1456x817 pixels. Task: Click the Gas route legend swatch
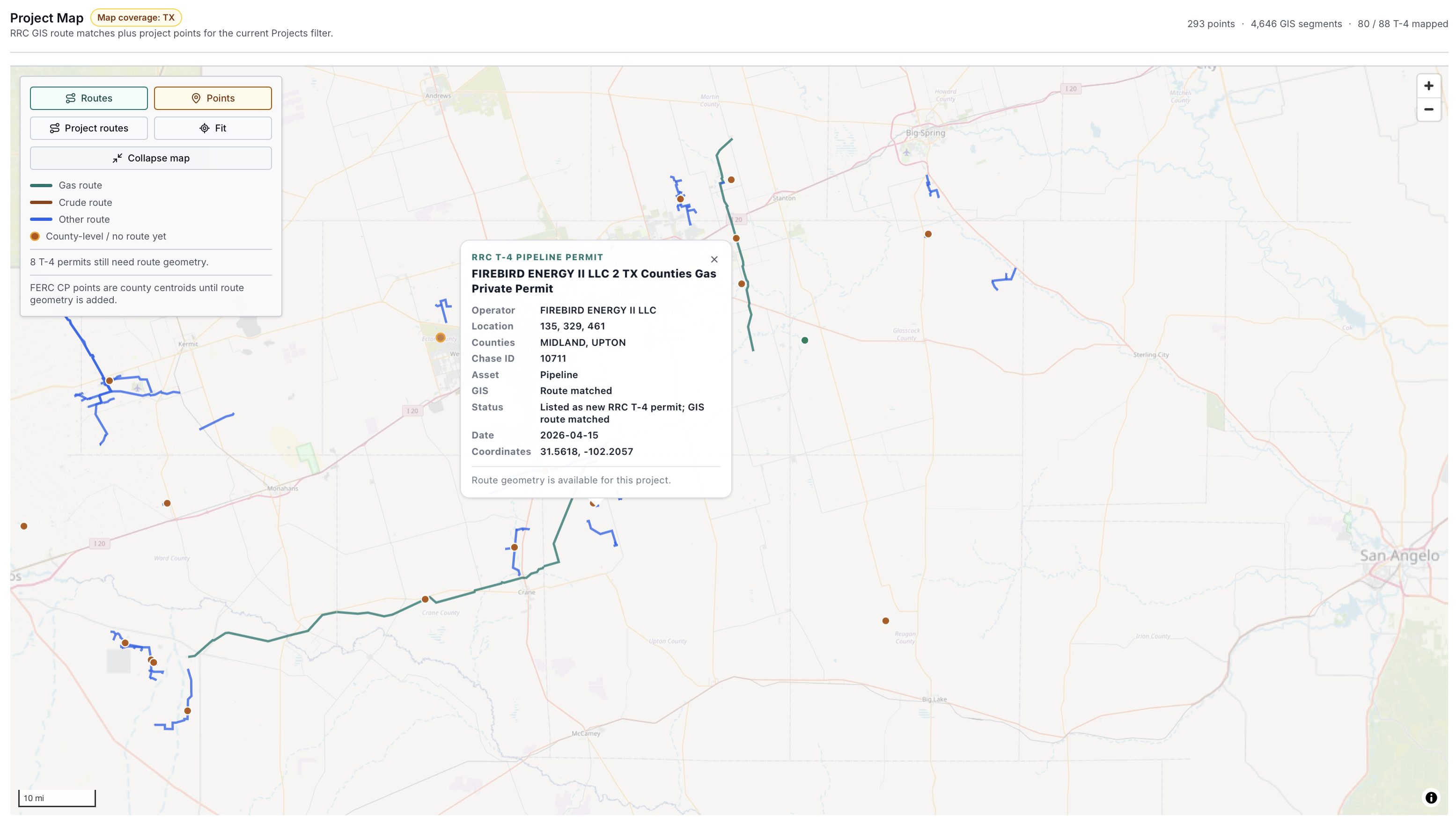(x=41, y=185)
